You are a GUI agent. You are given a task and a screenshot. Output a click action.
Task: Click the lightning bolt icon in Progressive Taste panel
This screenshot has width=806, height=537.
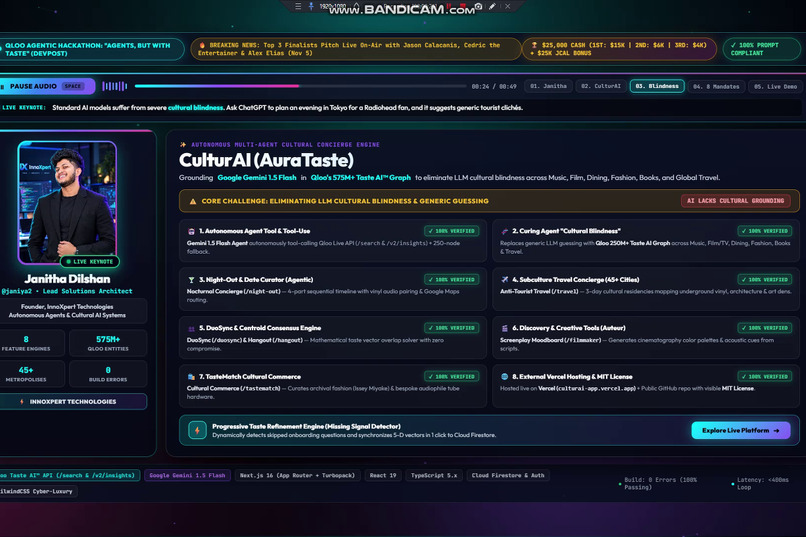pyautogui.click(x=197, y=430)
